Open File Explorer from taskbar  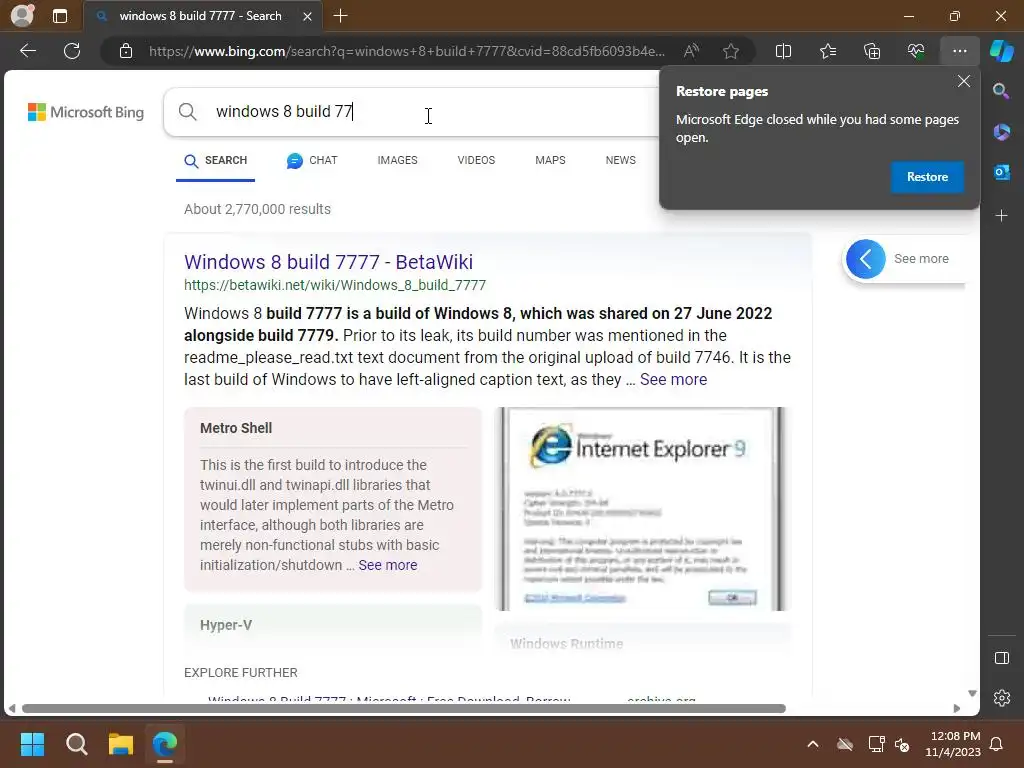(x=121, y=744)
